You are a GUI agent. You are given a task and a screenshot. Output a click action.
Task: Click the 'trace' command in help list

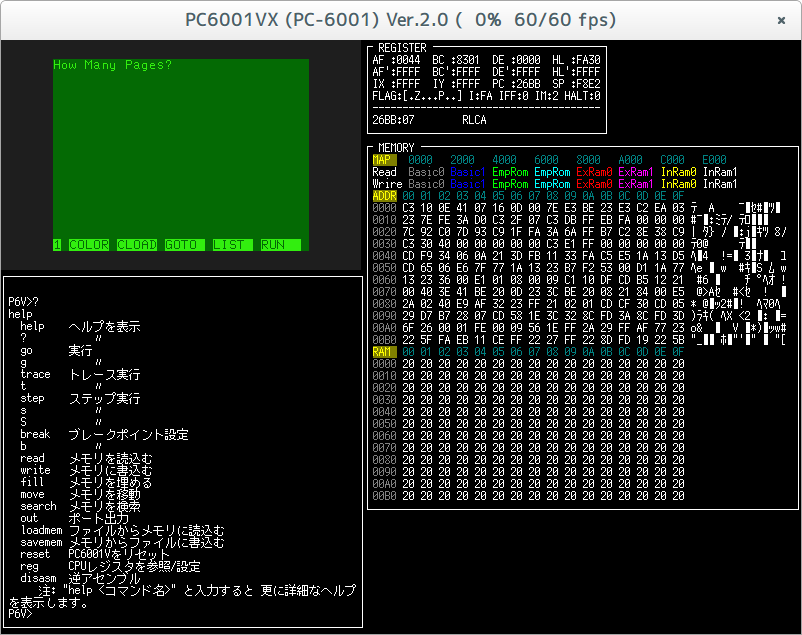pos(35,374)
